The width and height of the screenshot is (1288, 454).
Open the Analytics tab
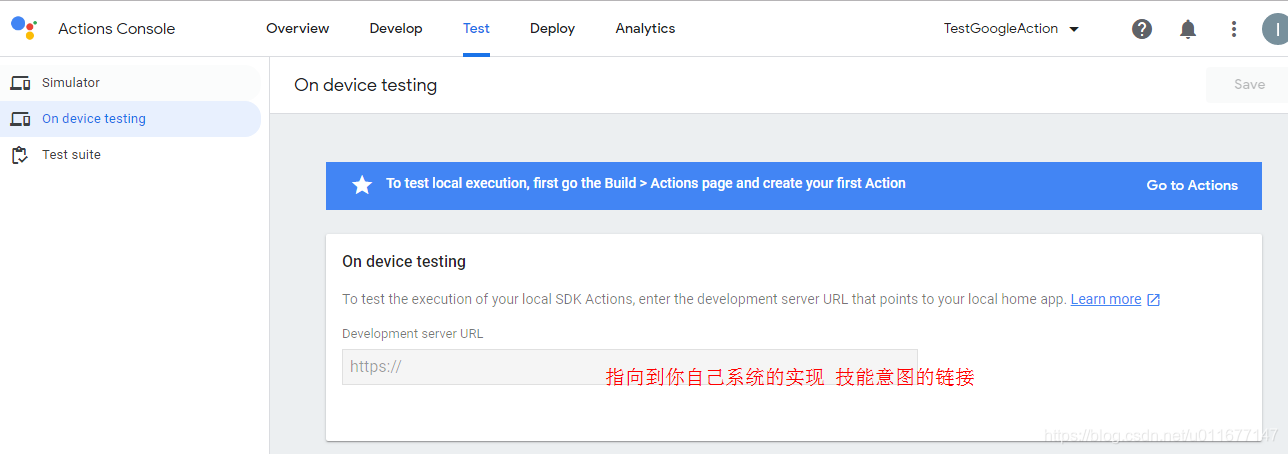645,28
